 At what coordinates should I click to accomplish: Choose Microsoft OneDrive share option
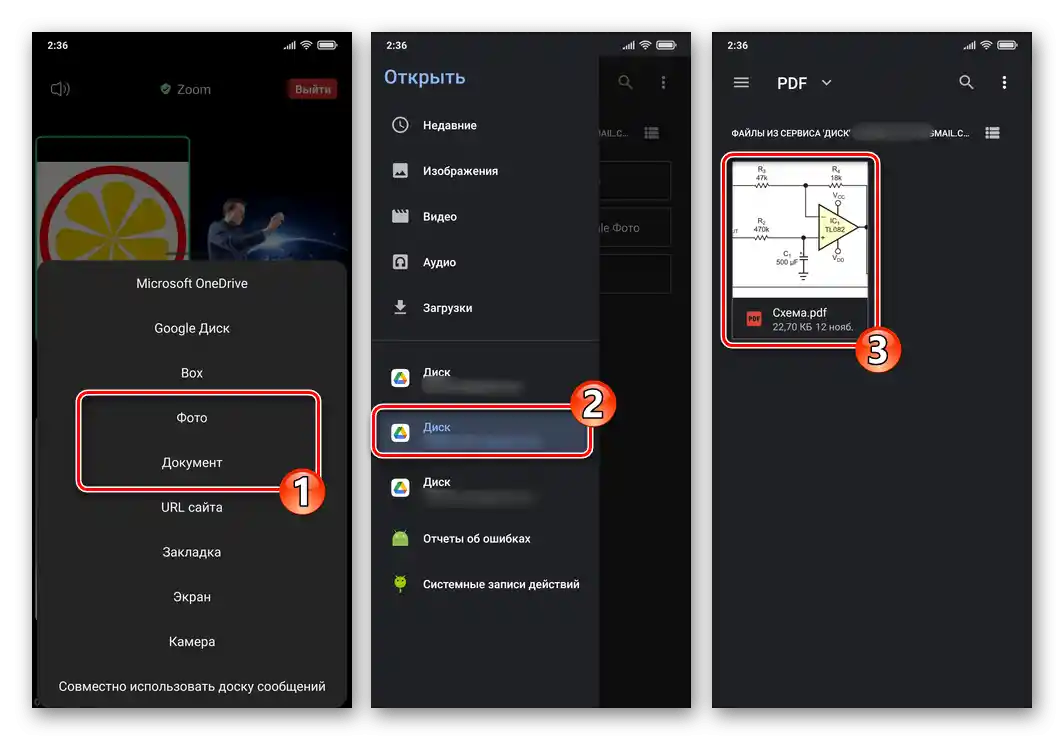coord(192,284)
